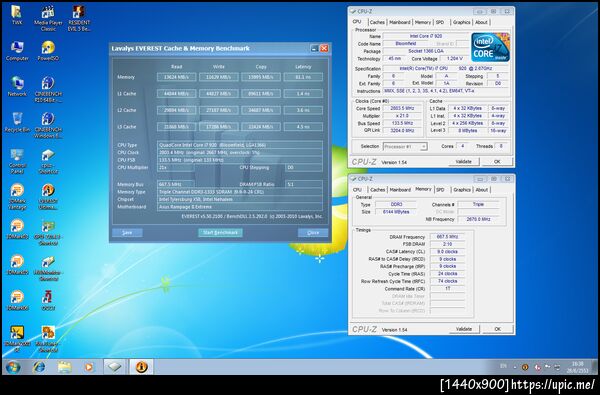
Task: Open Windows Explorer from the taskbar
Action: coord(64,367)
